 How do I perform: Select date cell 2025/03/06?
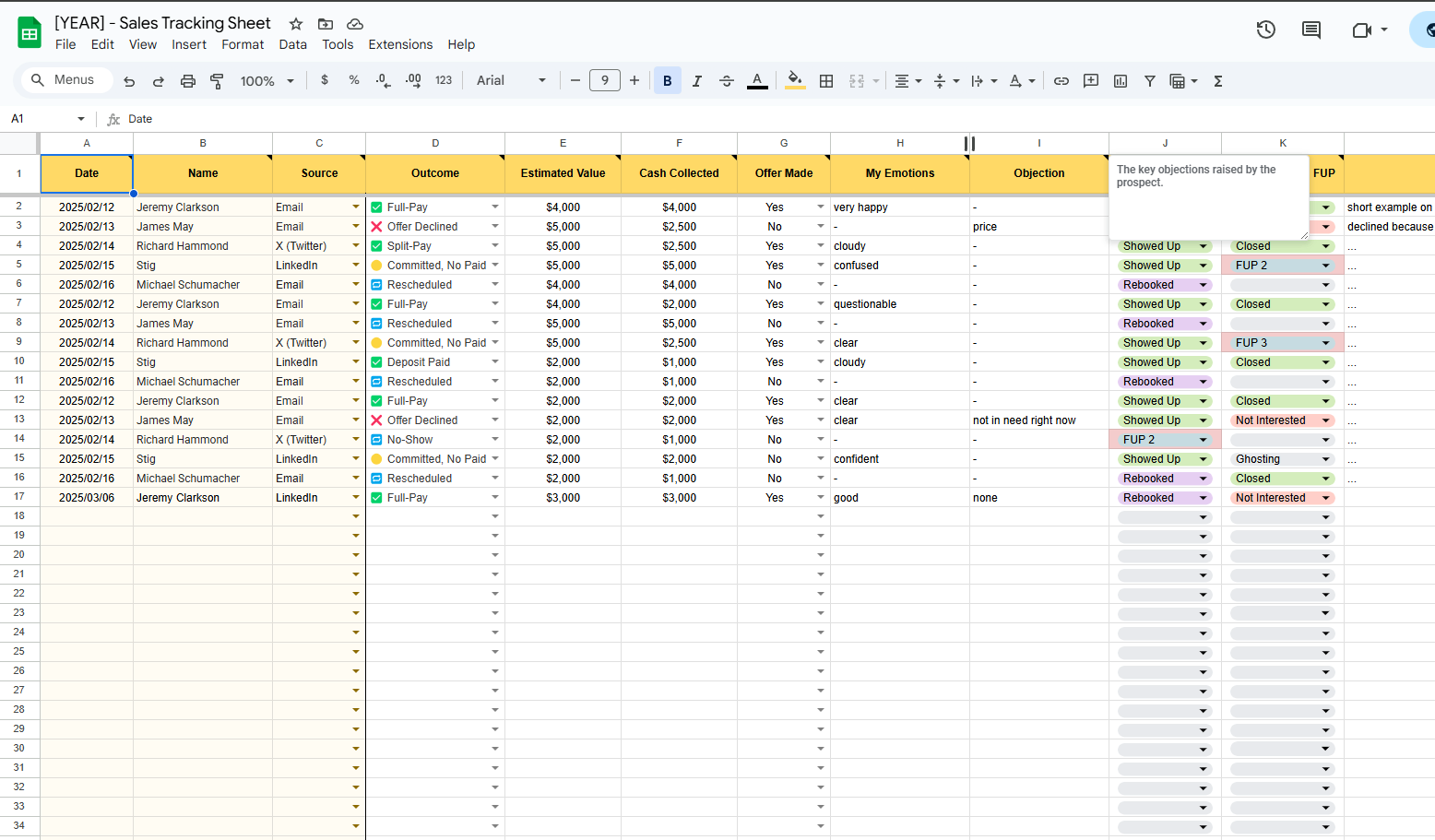tap(87, 498)
